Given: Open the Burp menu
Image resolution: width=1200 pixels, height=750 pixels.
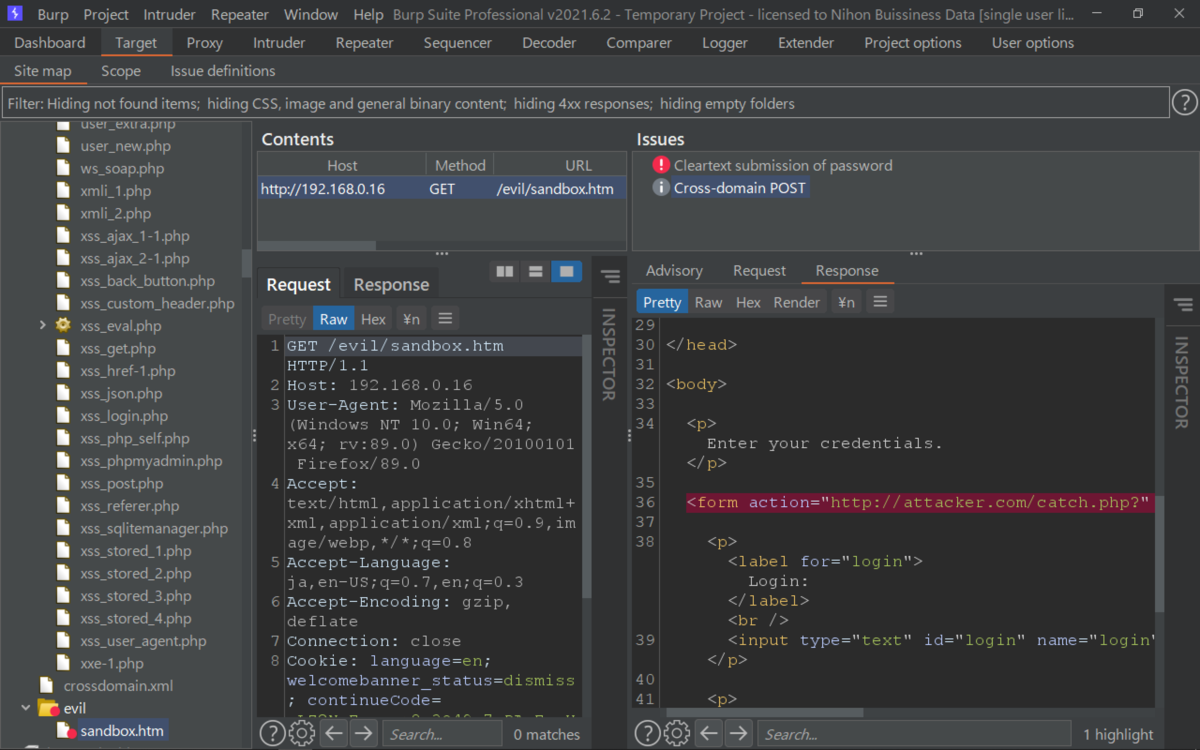Looking at the screenshot, I should pyautogui.click(x=53, y=14).
